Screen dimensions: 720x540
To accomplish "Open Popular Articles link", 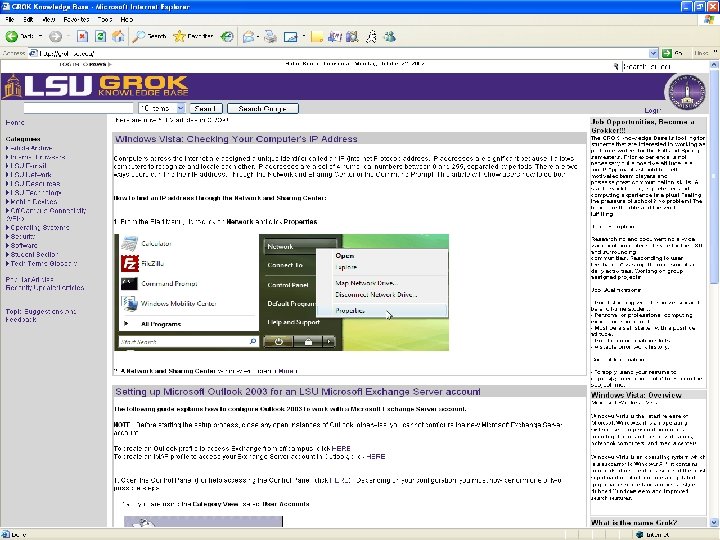I will pos(29,279).
